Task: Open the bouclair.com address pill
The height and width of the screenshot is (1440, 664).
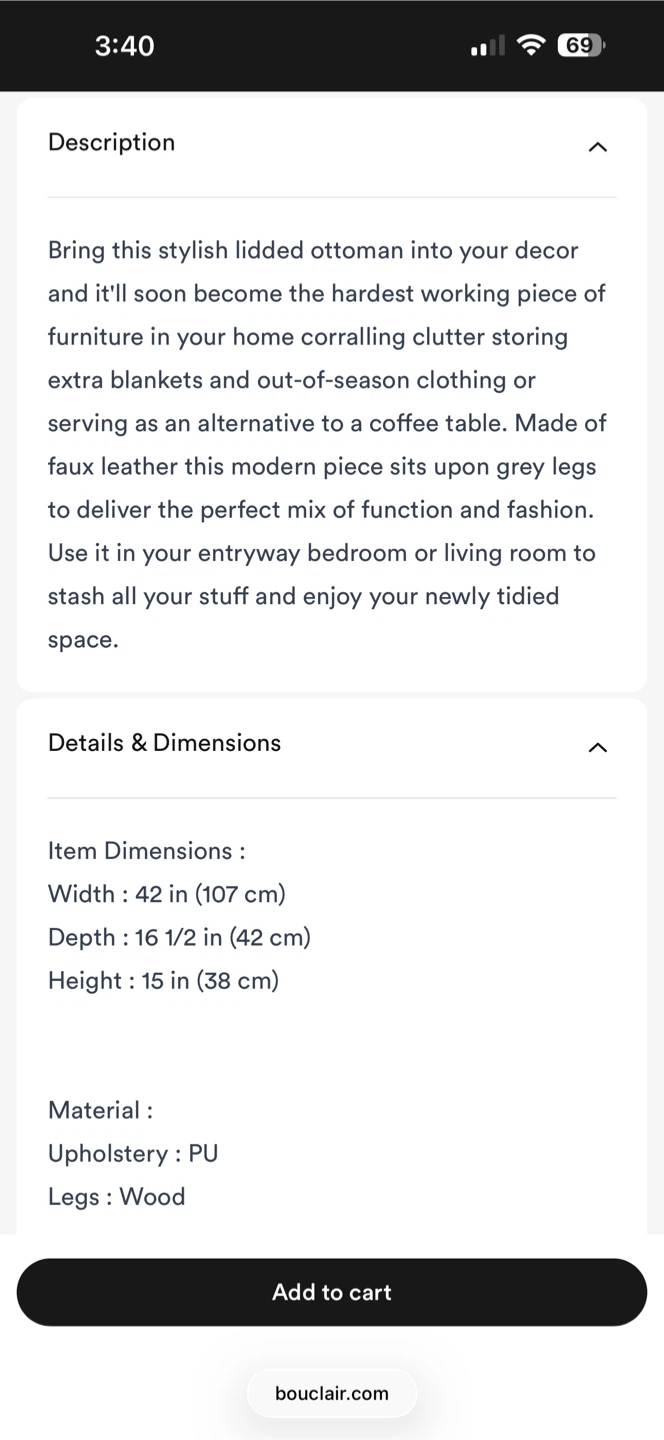Action: (332, 1393)
